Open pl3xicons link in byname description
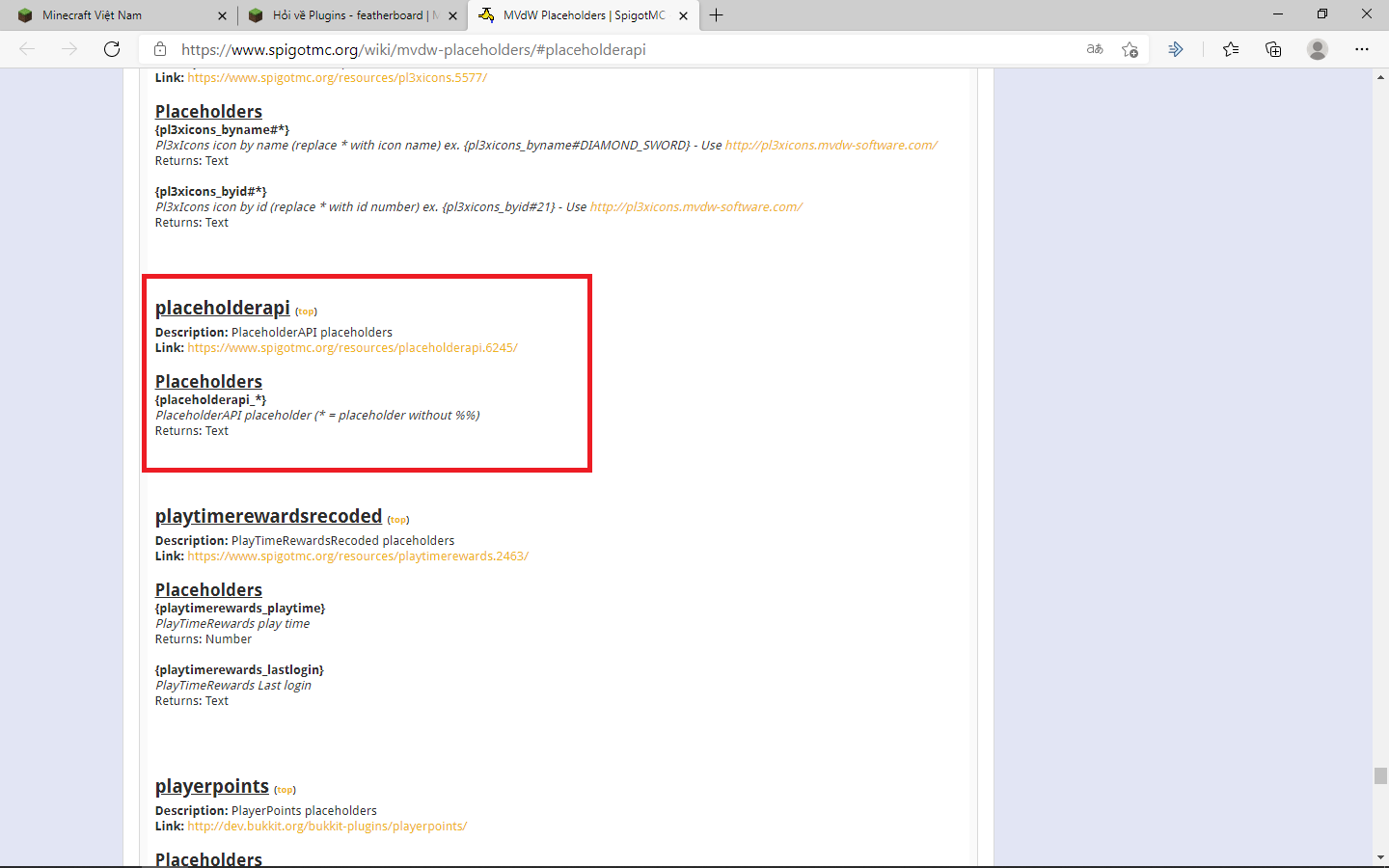 pyautogui.click(x=831, y=146)
